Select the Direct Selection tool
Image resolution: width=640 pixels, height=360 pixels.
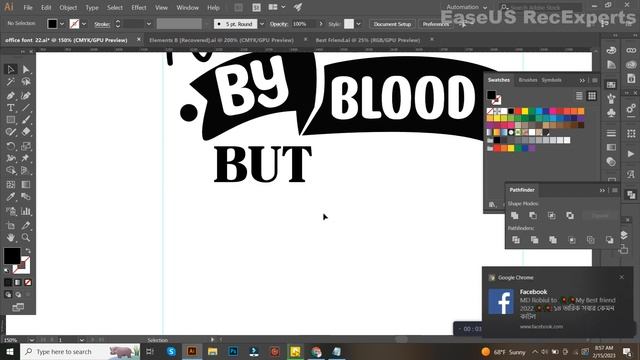coord(26,69)
